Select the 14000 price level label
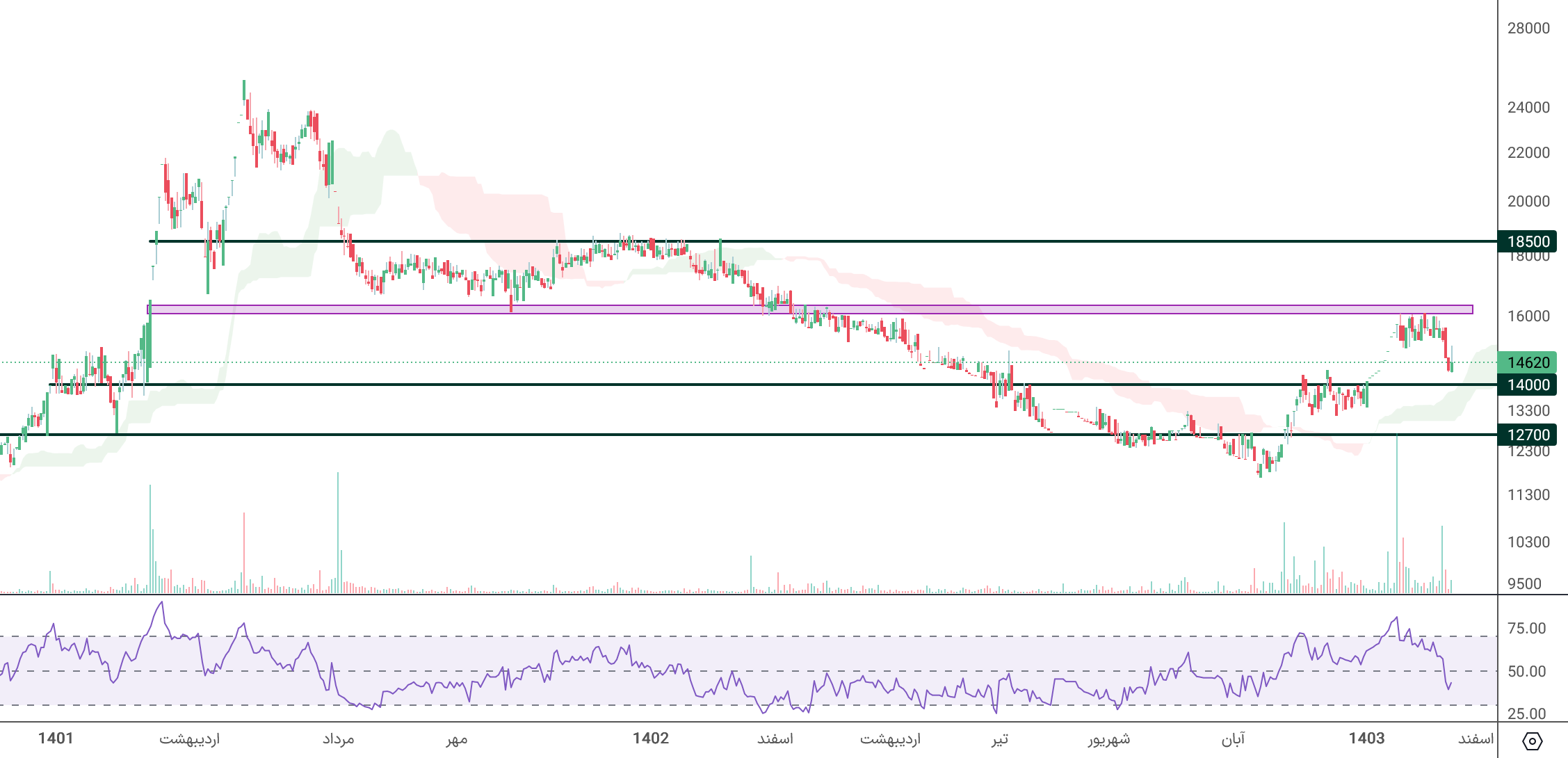1568x758 pixels. (x=1527, y=385)
